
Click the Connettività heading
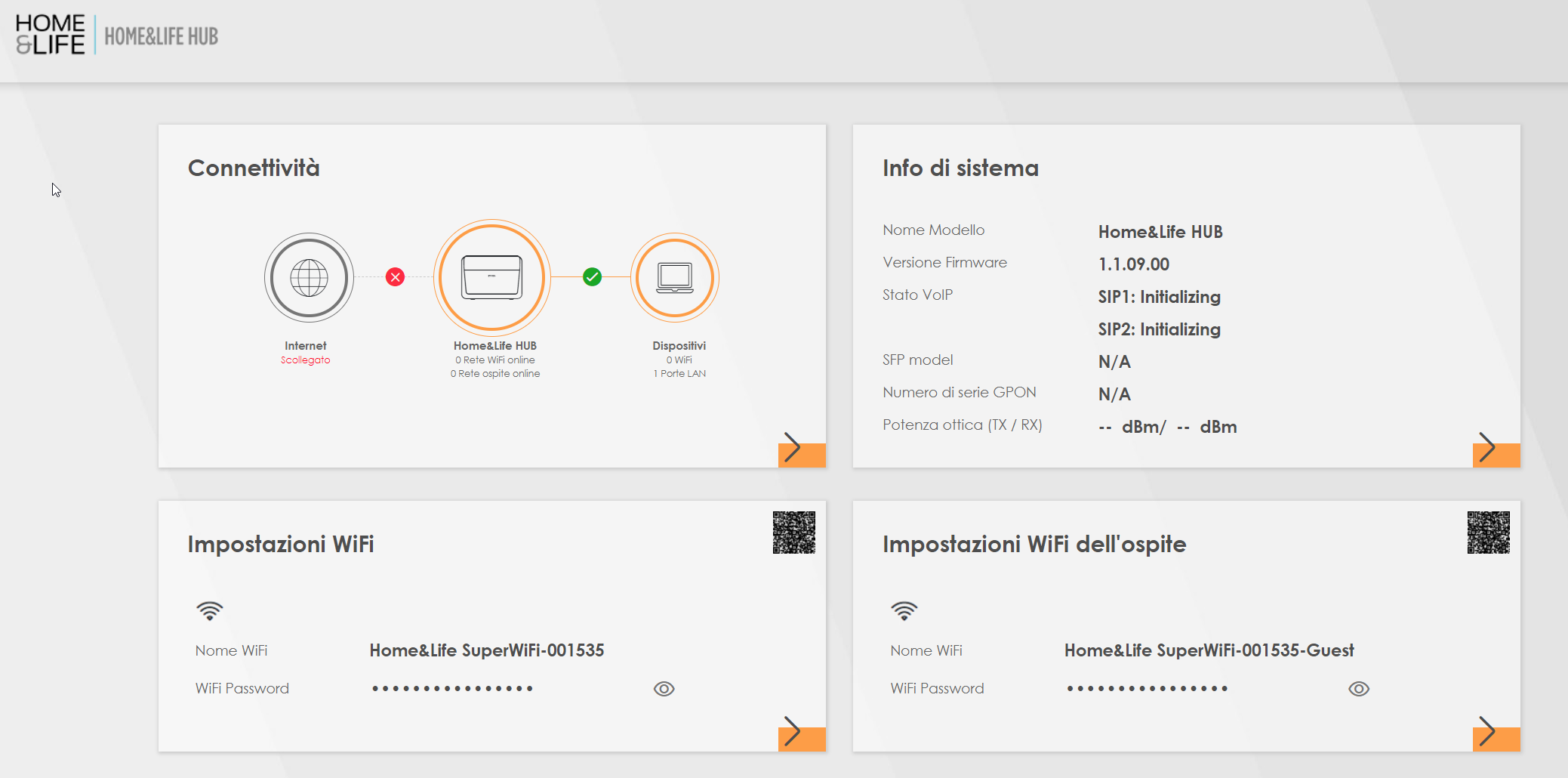coord(254,168)
